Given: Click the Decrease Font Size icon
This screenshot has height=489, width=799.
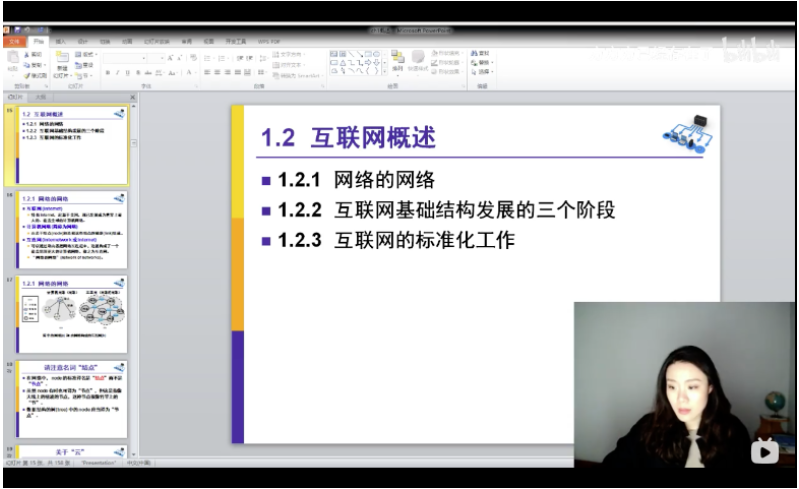Looking at the screenshot, I should coord(179,58).
